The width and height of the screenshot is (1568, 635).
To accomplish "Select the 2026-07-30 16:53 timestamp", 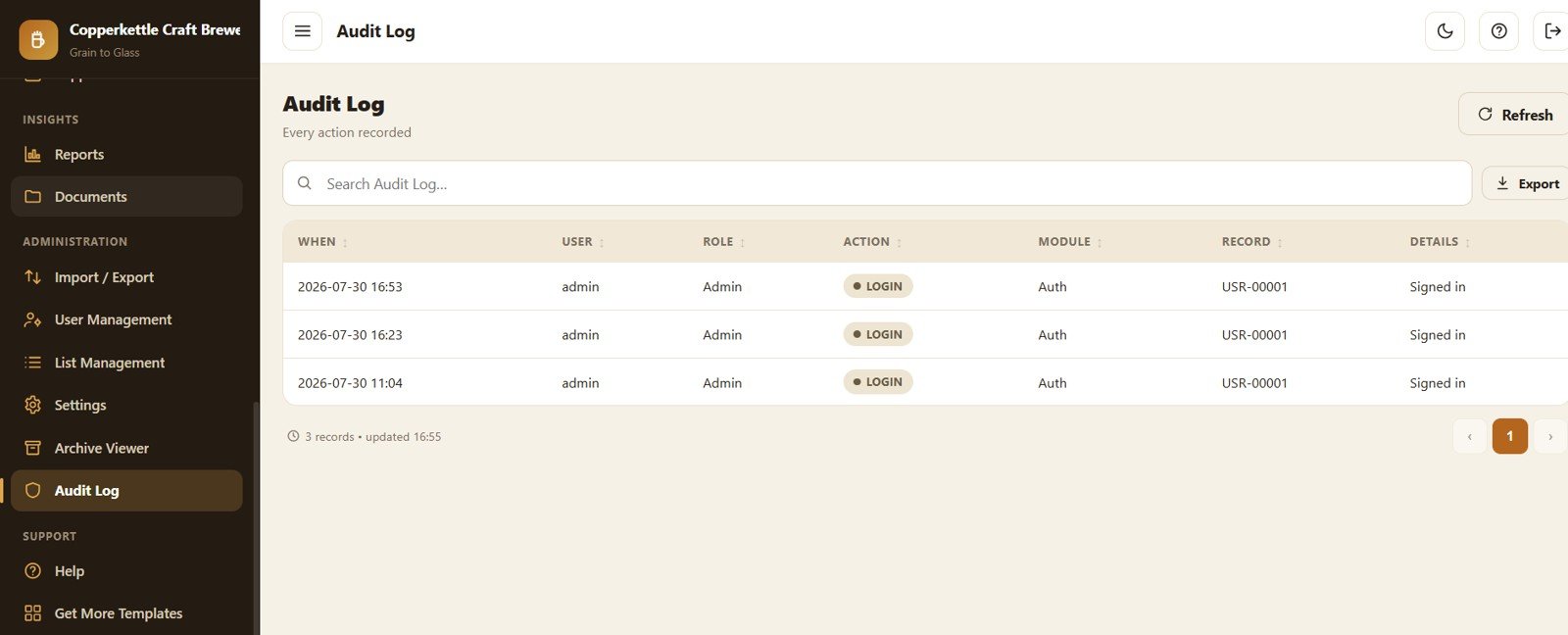I will coord(350,287).
